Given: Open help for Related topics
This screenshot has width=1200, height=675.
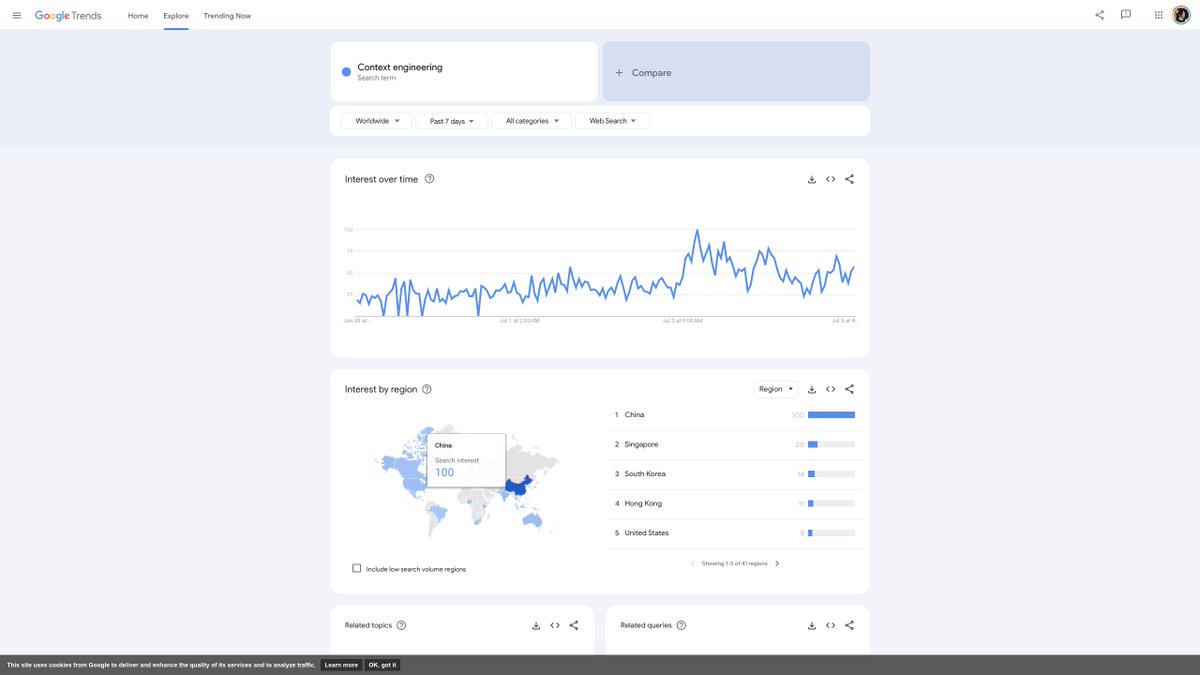Looking at the screenshot, I should pyautogui.click(x=401, y=625).
